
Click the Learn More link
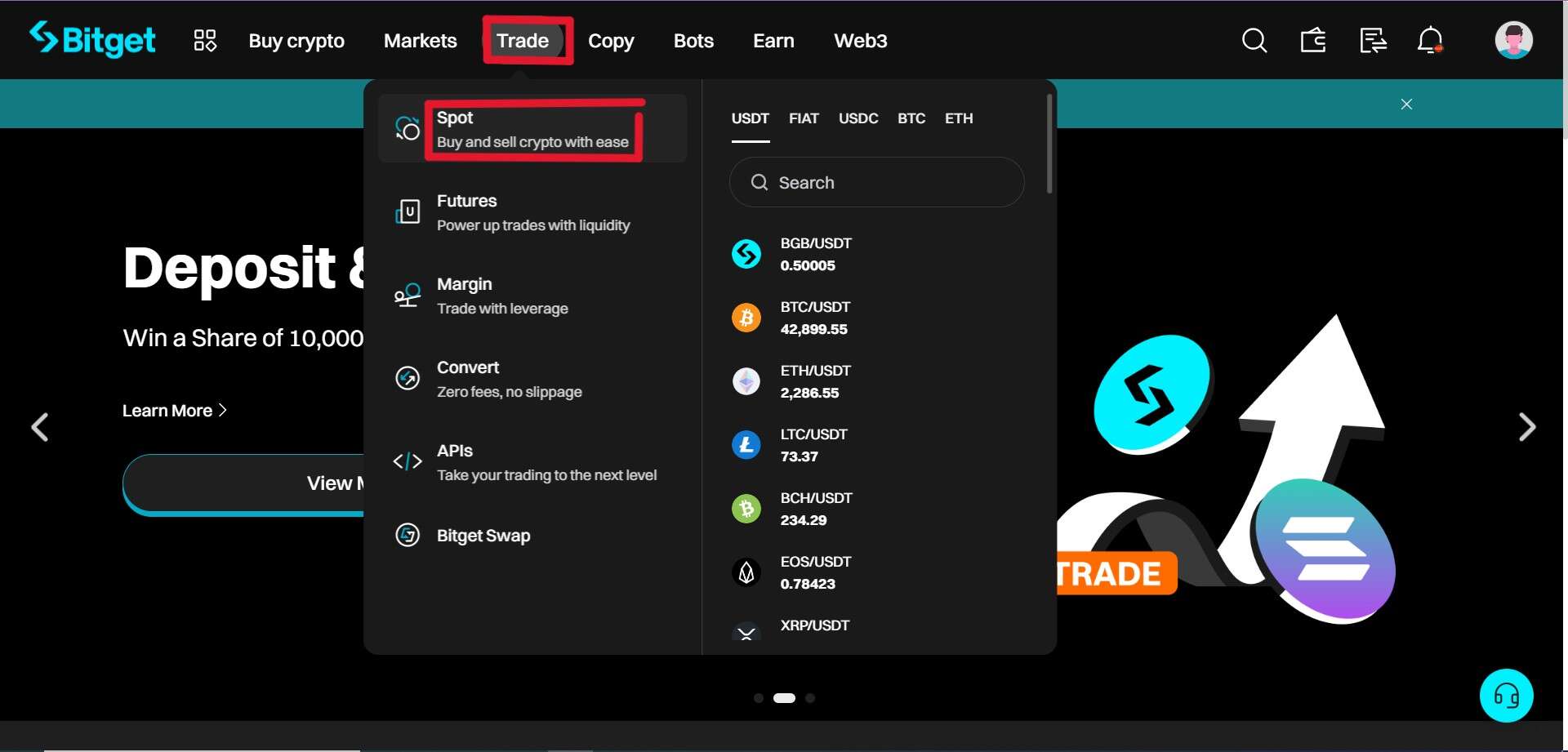tap(174, 411)
